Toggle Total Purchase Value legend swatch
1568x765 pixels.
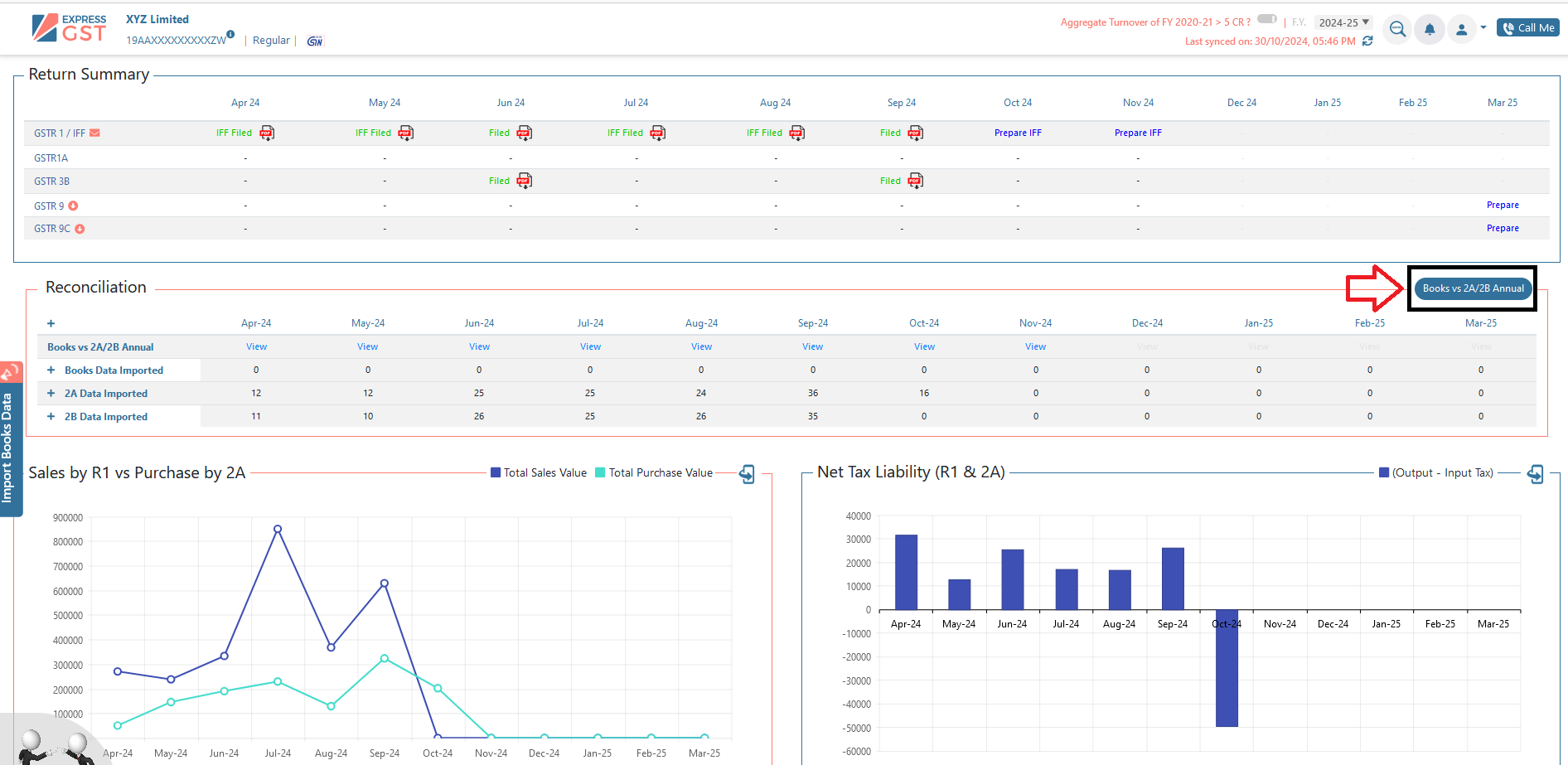click(x=600, y=472)
